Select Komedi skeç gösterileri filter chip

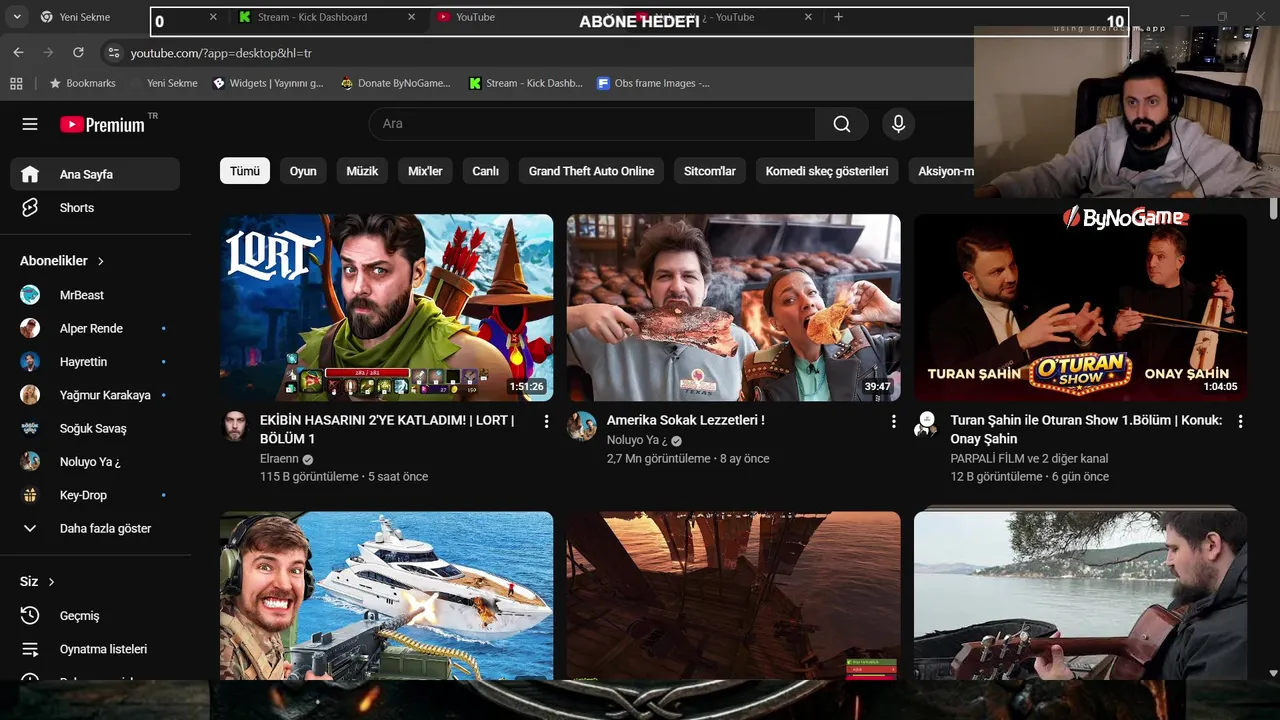[827, 171]
